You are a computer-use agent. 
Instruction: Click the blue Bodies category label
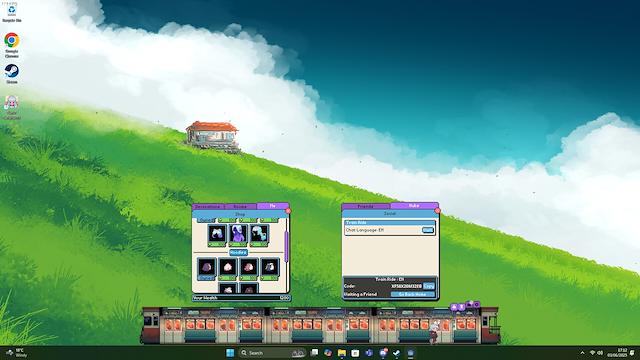pos(238,253)
